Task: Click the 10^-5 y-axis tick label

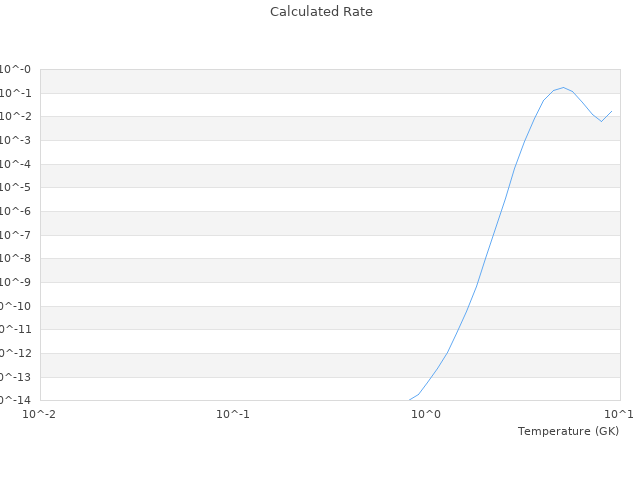Action: (16, 187)
